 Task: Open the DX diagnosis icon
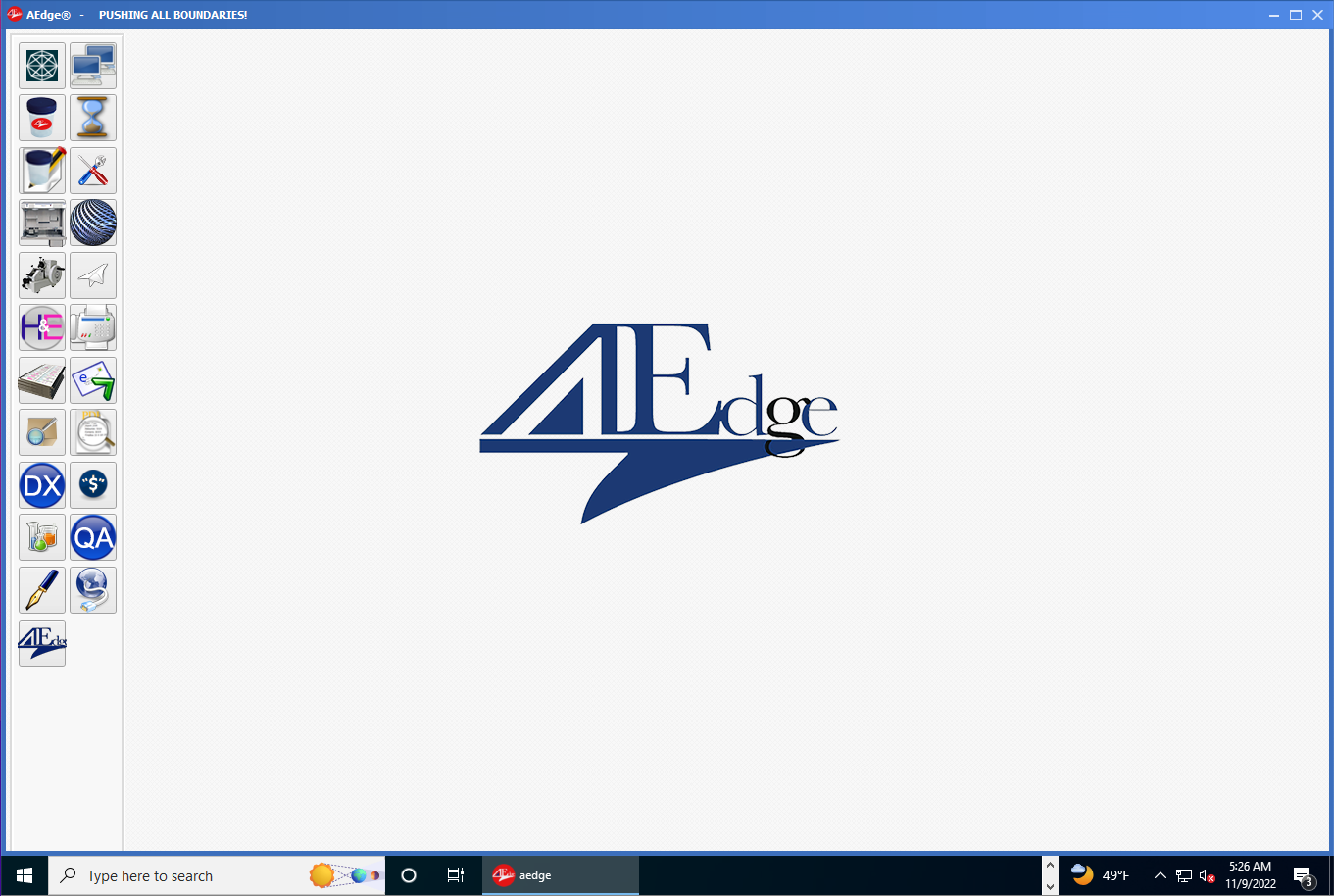pyautogui.click(x=42, y=485)
